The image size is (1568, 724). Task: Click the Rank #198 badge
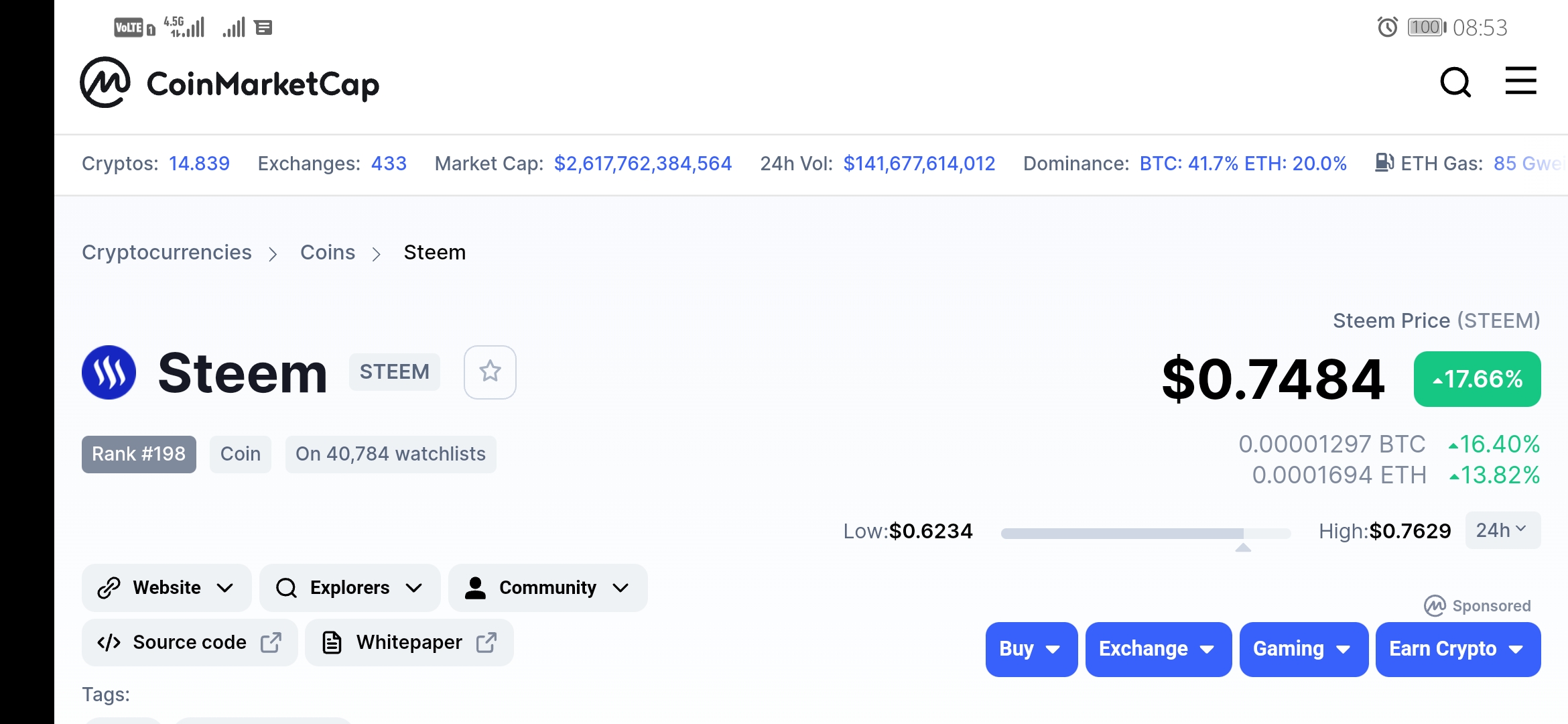pos(139,454)
